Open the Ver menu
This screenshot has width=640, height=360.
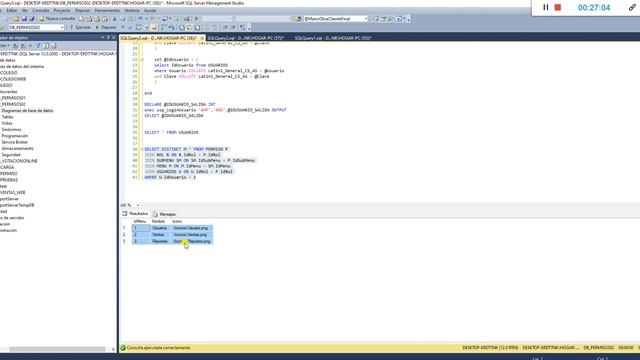click(x=25, y=11)
